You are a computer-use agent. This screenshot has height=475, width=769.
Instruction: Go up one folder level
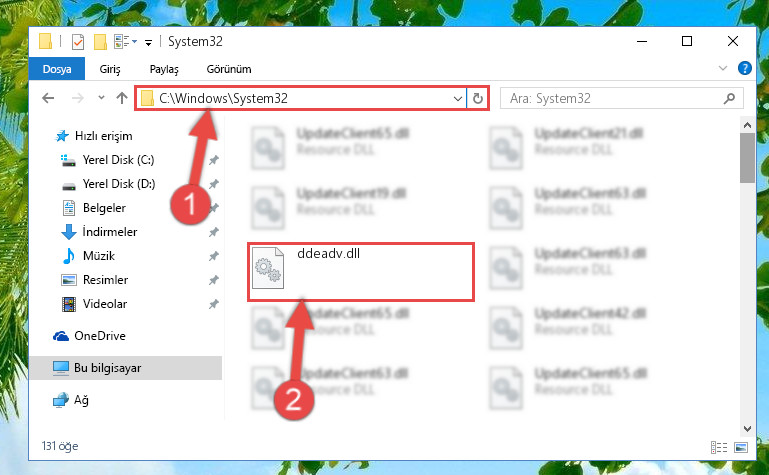(x=122, y=98)
